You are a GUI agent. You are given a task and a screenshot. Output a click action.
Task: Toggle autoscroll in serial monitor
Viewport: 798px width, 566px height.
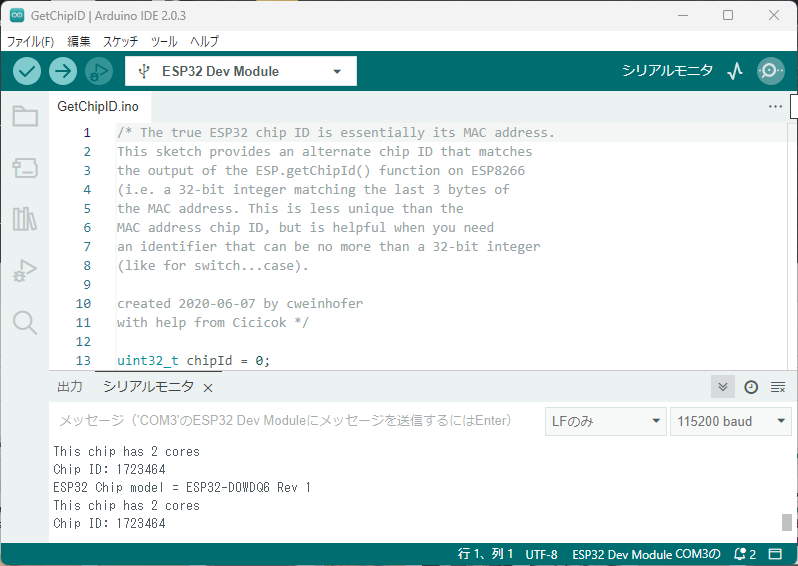[723, 387]
